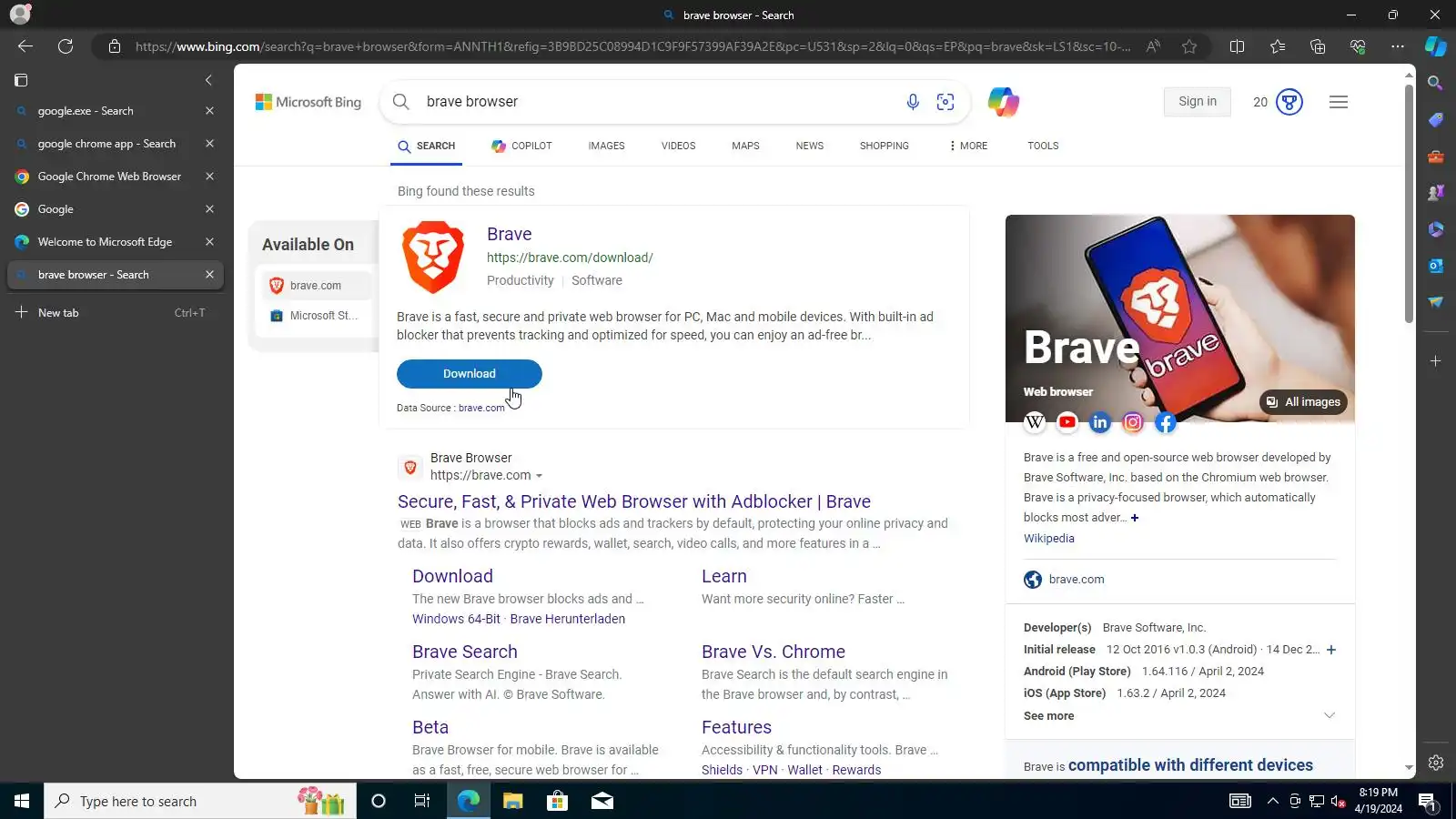The width and height of the screenshot is (1456, 819).
Task: Add a new sidebar app
Action: click(x=1435, y=361)
